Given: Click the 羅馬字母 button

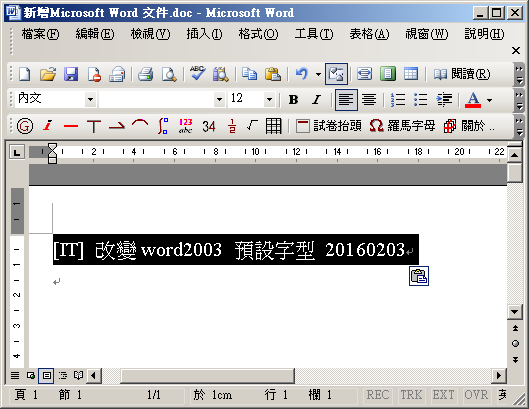Looking at the screenshot, I should point(402,126).
